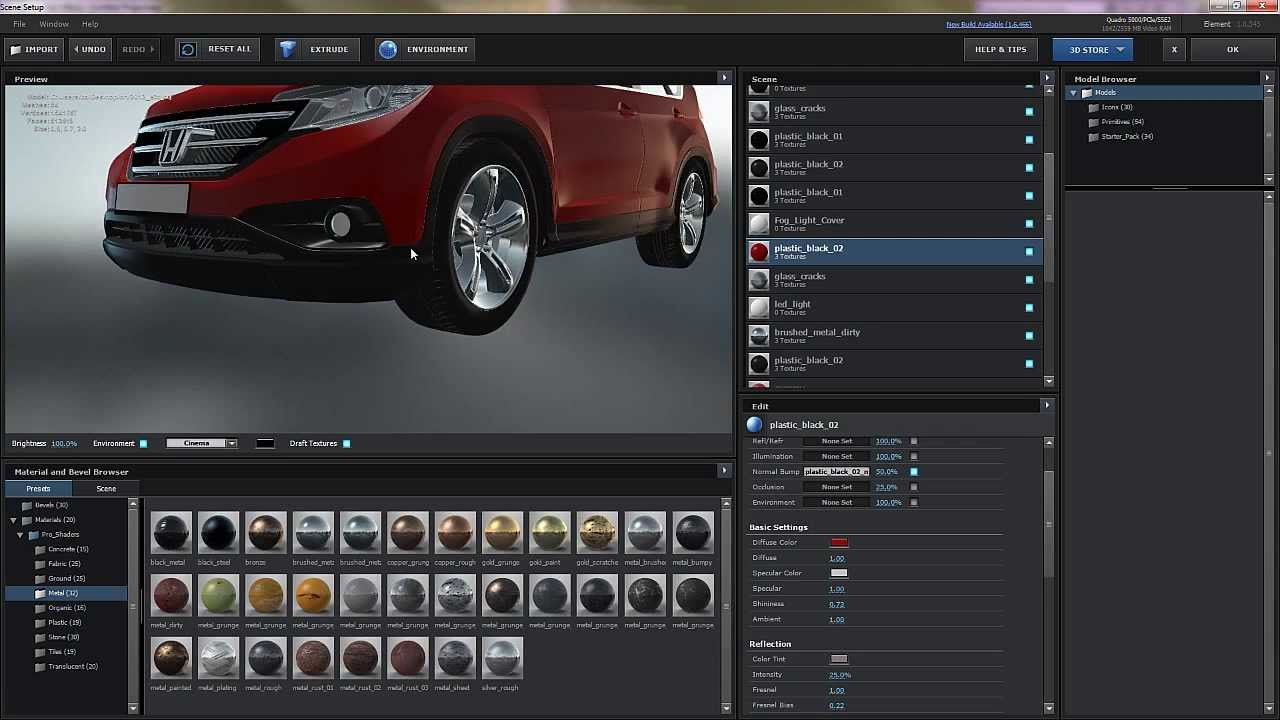This screenshot has width=1280, height=720.
Task: Open the Cinema view preset dropdown
Action: point(201,443)
